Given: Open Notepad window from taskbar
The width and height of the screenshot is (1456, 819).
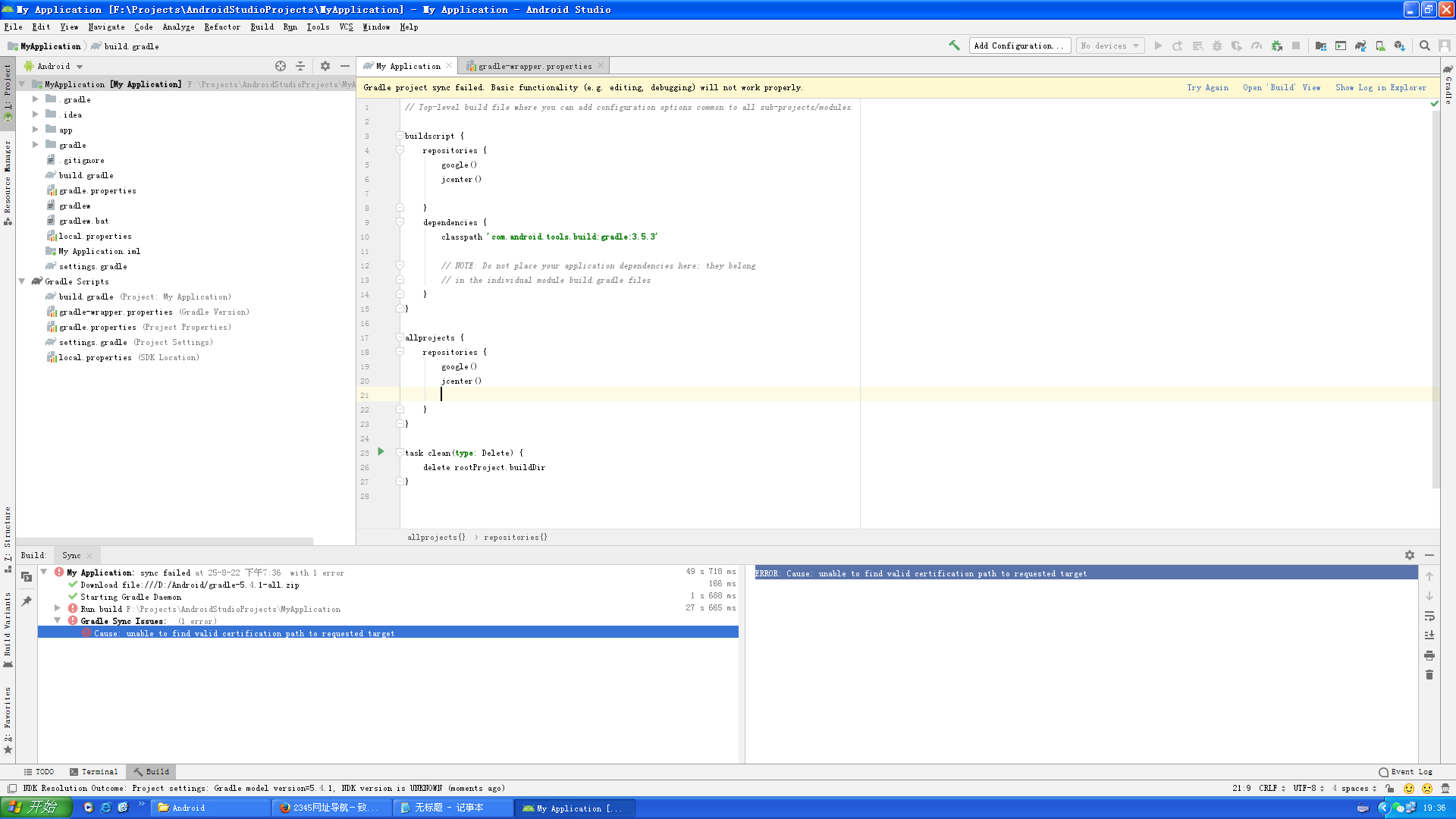Looking at the screenshot, I should 452,808.
